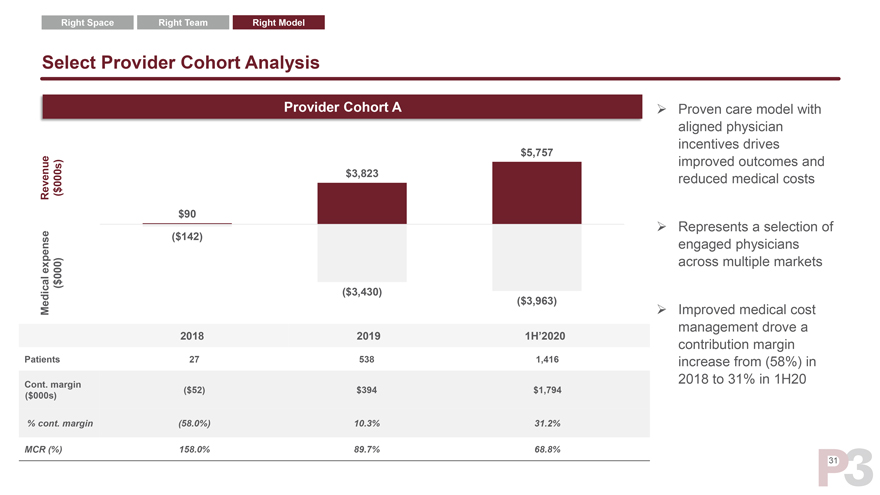Switch to the Right Space tab
Screen dimensions: 880x495
88,22
